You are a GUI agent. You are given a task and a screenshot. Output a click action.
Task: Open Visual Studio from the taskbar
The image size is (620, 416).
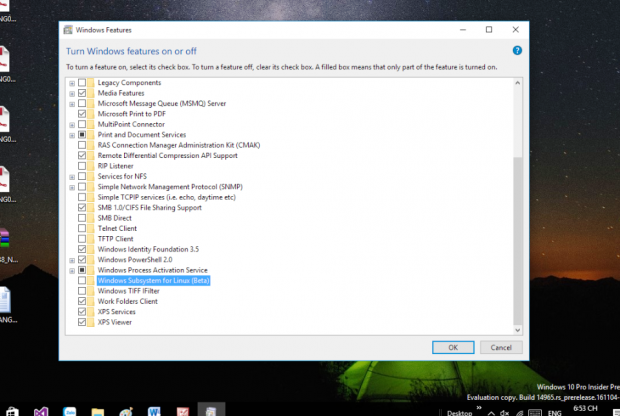pos(41,410)
